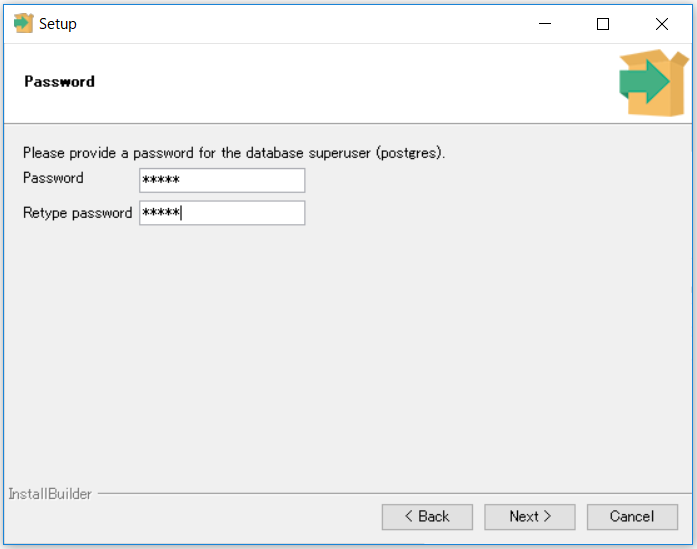Screen dimensions: 697x549
Task: Click the superuser password instruction text
Action: click(234, 153)
